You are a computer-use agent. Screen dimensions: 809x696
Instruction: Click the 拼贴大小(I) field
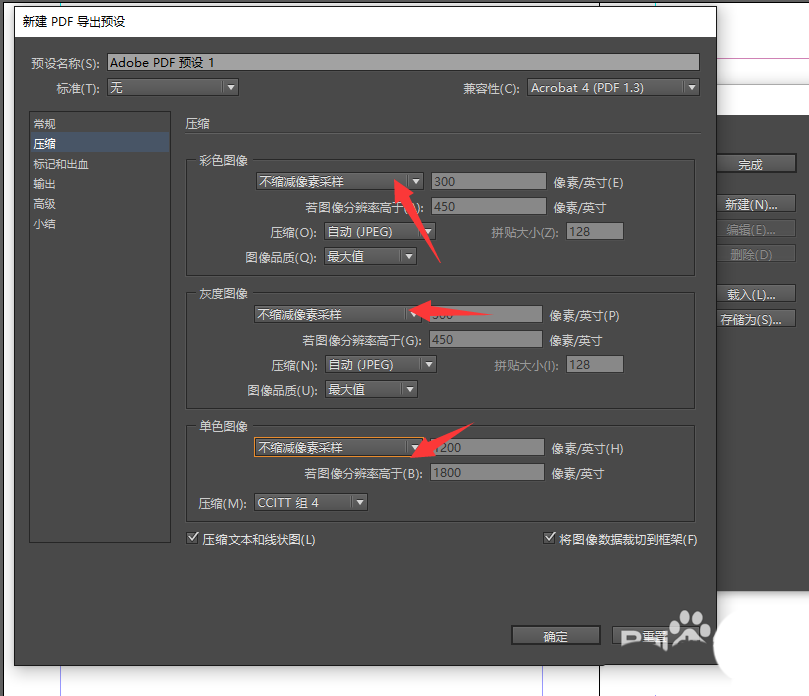click(594, 365)
